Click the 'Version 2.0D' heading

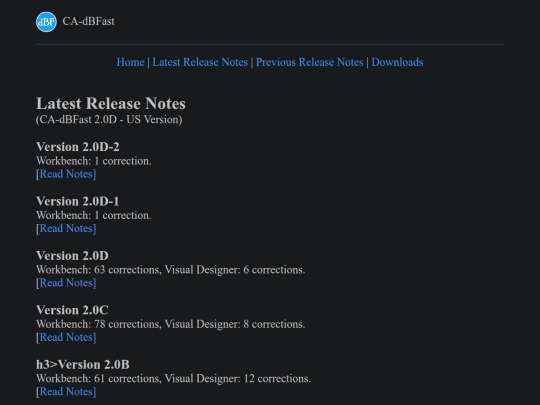coord(72,256)
